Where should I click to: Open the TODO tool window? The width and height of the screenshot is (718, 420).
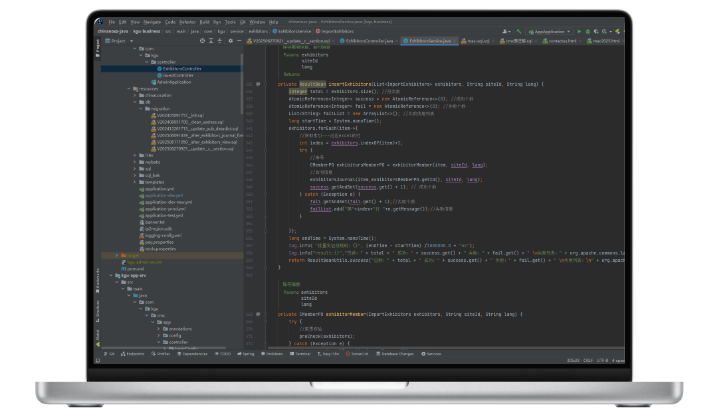point(221,353)
